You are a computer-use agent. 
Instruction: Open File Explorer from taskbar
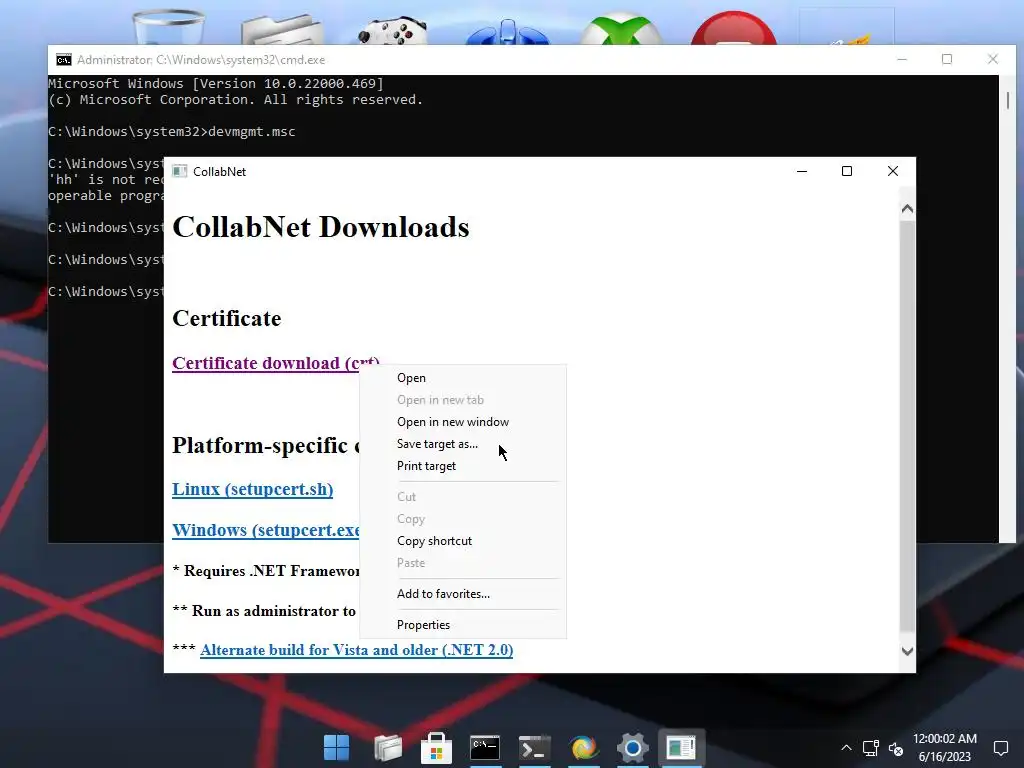(x=387, y=748)
